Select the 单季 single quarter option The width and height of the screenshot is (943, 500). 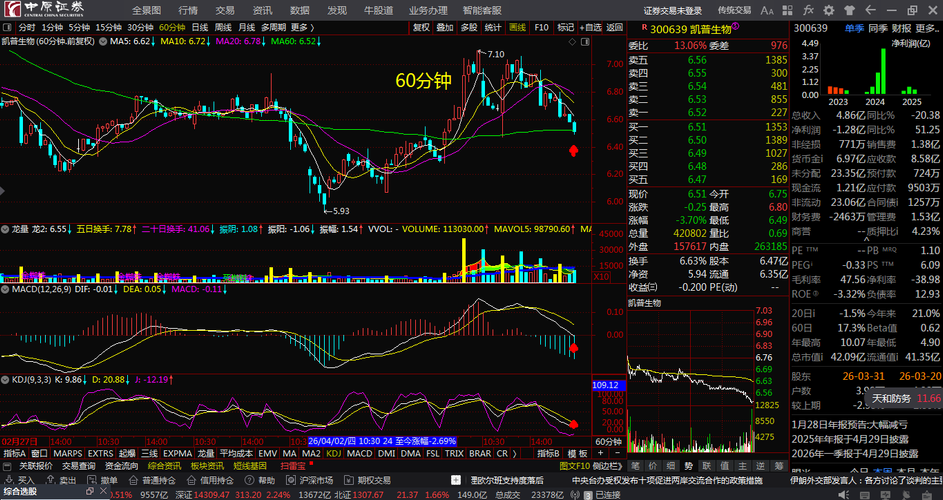[854, 28]
